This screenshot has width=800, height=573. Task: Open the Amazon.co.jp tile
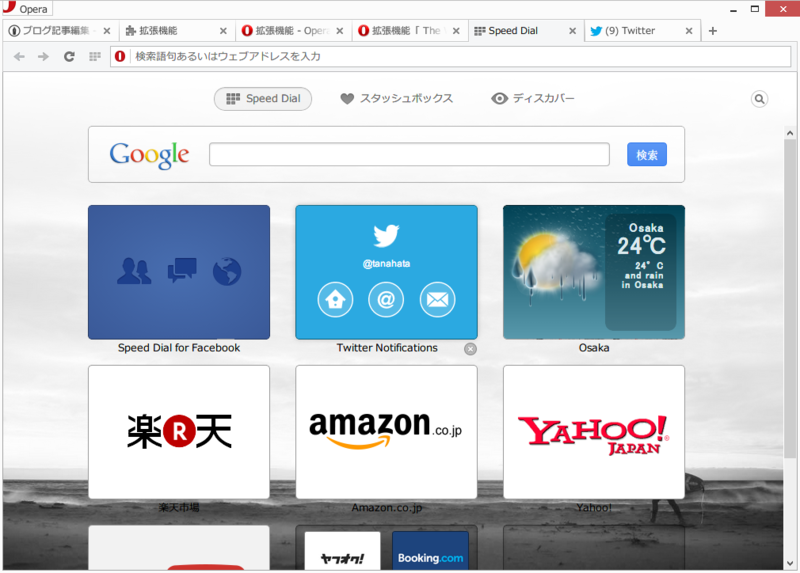(386, 432)
